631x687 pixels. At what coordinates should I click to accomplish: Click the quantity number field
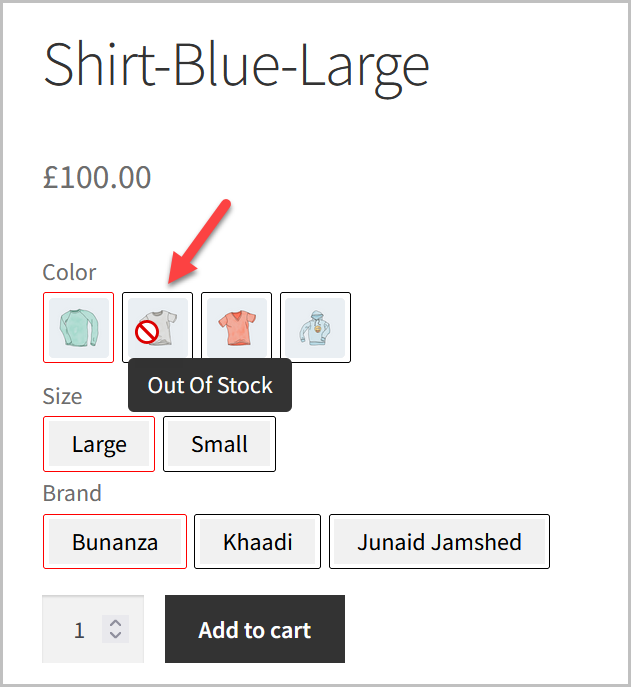click(x=80, y=630)
